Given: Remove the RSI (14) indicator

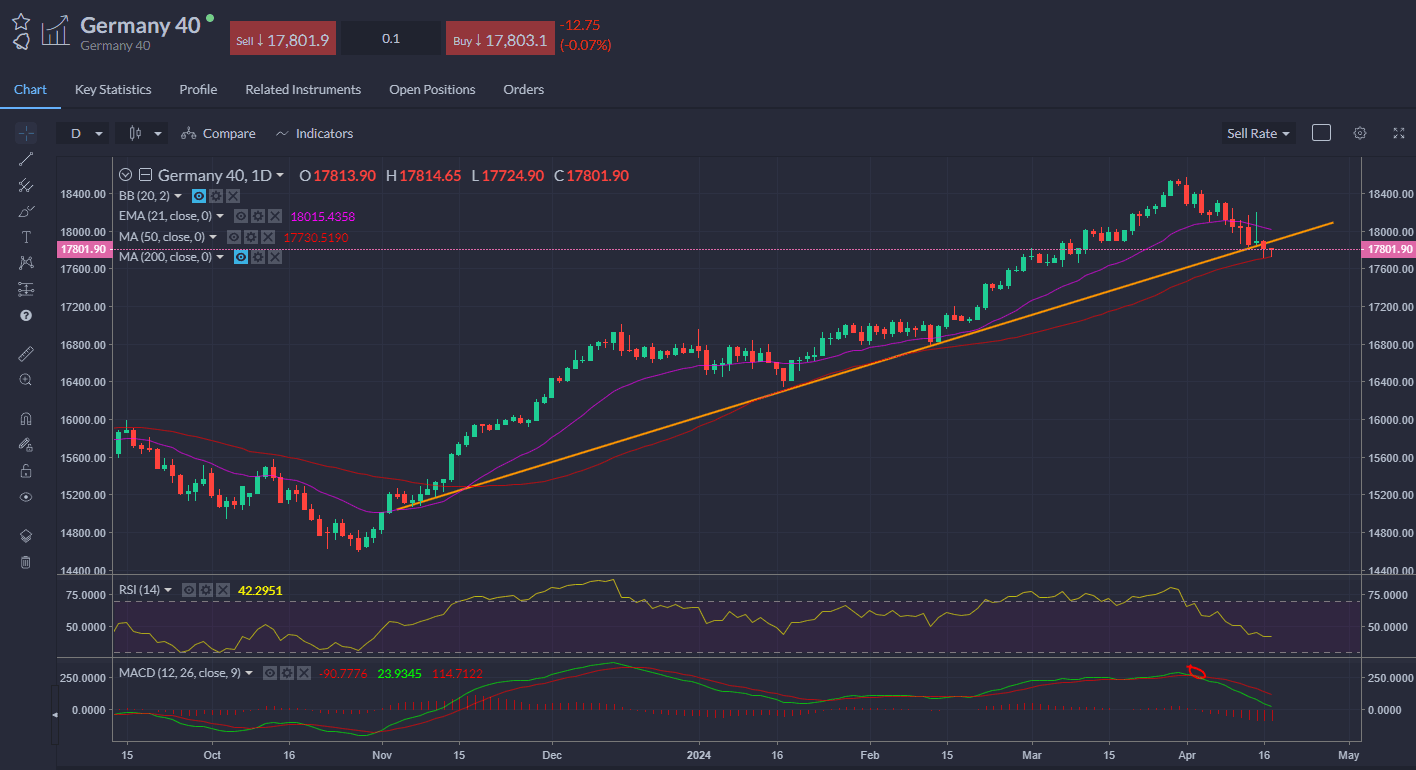Looking at the screenshot, I should (222, 590).
